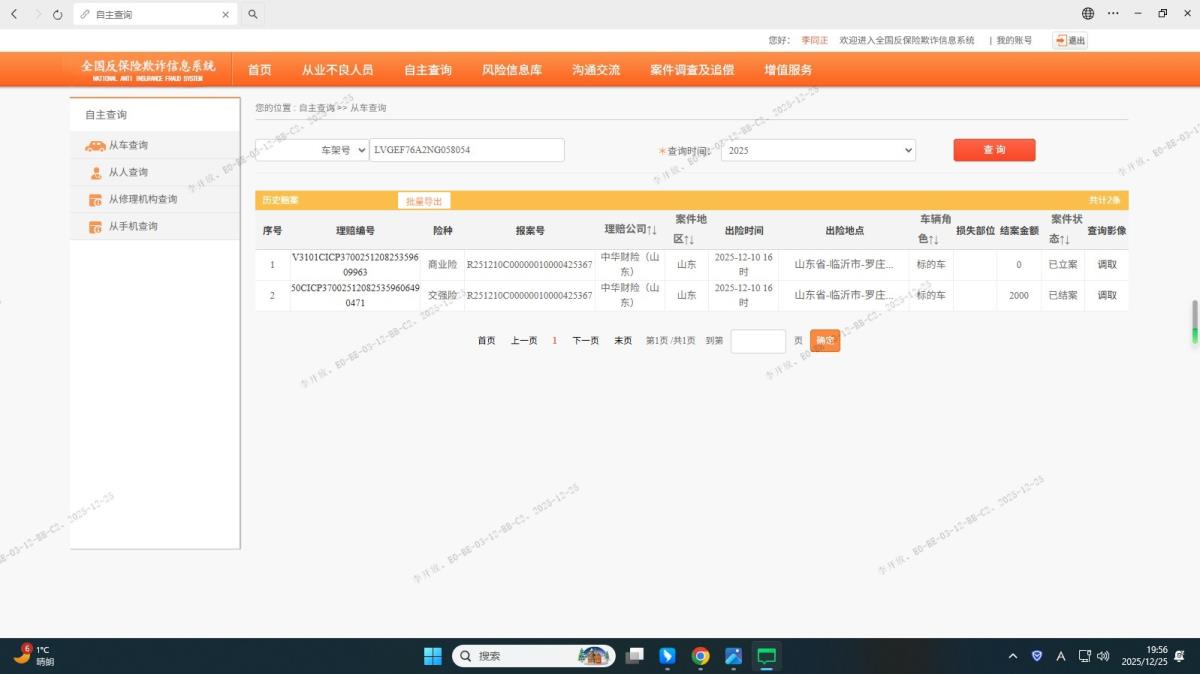This screenshot has height=674, width=1200.
Task: Open the 案件调查及追偿 menu
Action: (692, 70)
